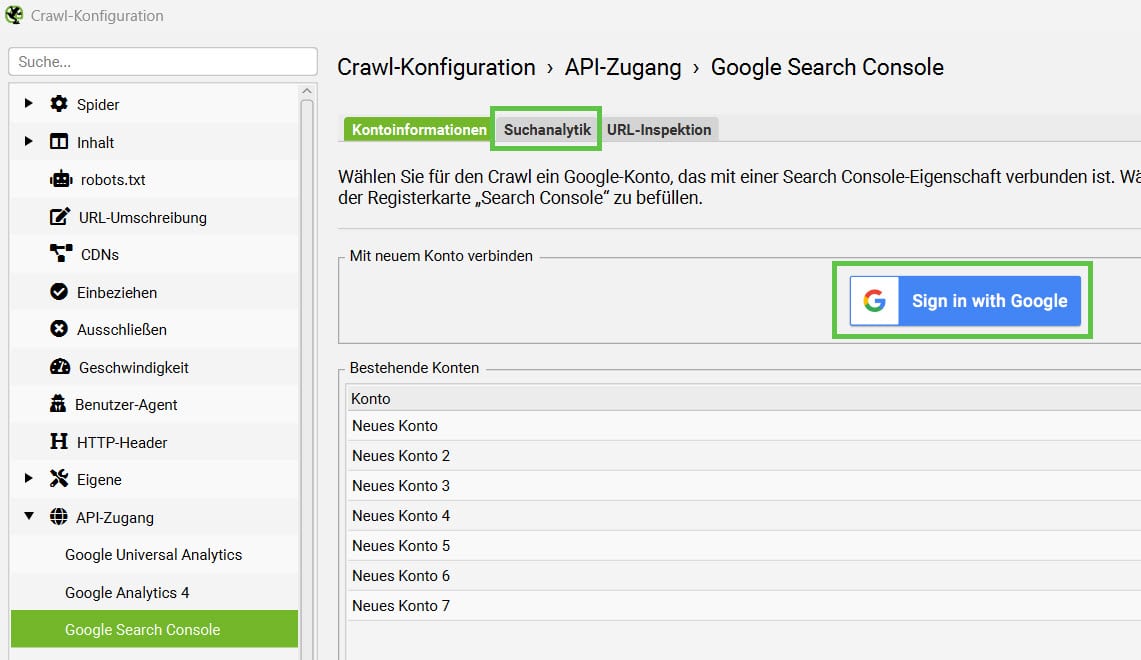This screenshot has height=660, width=1141.
Task: Select the 'Neues Konto 7' row
Action: [744, 605]
